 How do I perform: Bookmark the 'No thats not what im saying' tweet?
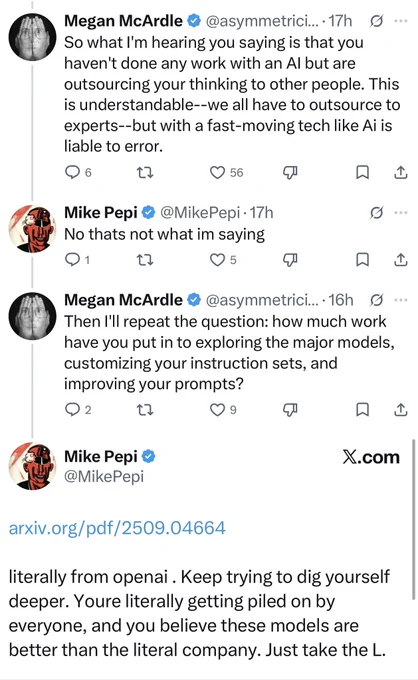point(362,260)
